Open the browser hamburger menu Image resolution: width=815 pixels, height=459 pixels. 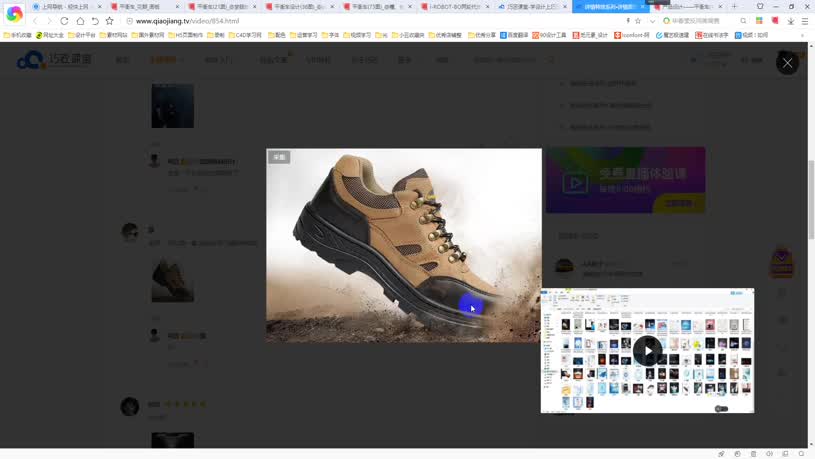805,21
